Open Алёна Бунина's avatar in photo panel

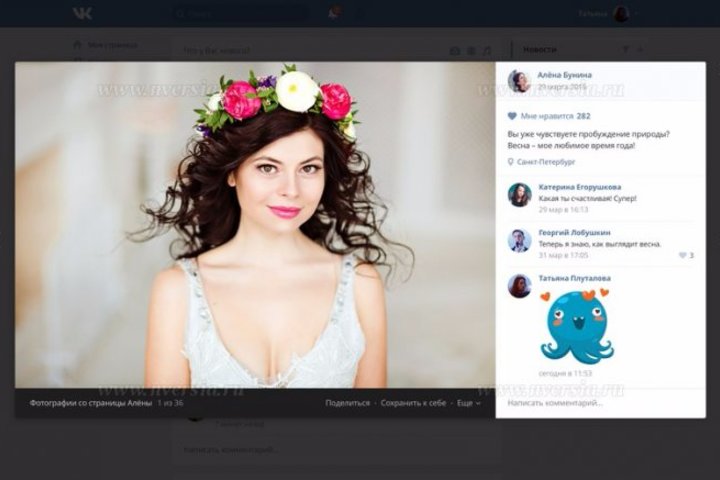pyautogui.click(x=519, y=81)
